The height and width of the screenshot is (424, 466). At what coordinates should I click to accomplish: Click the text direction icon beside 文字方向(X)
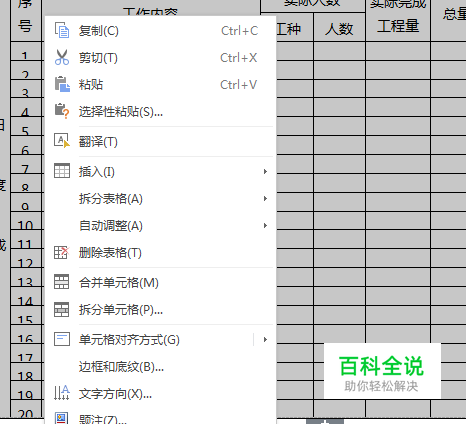[62, 393]
